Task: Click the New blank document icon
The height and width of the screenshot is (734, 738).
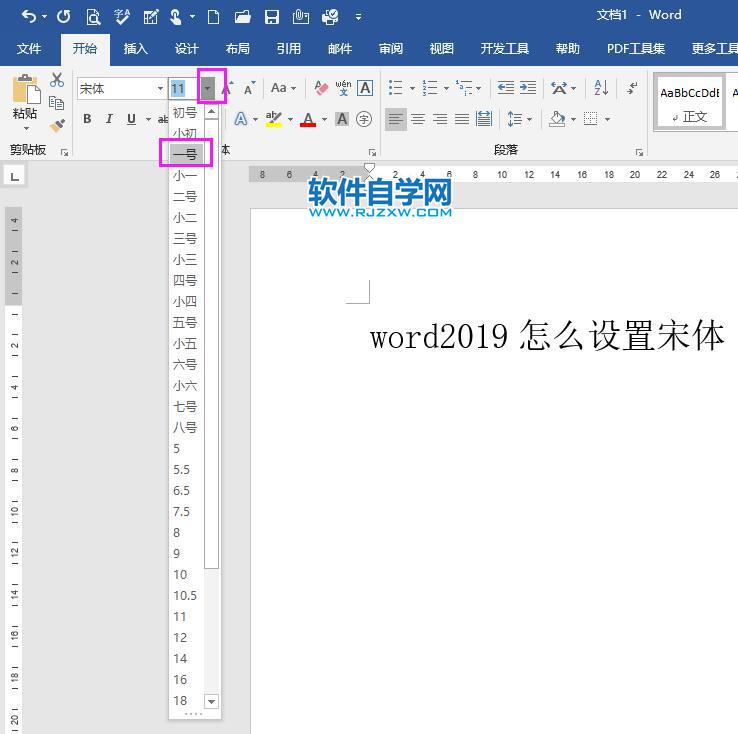Action: (213, 17)
